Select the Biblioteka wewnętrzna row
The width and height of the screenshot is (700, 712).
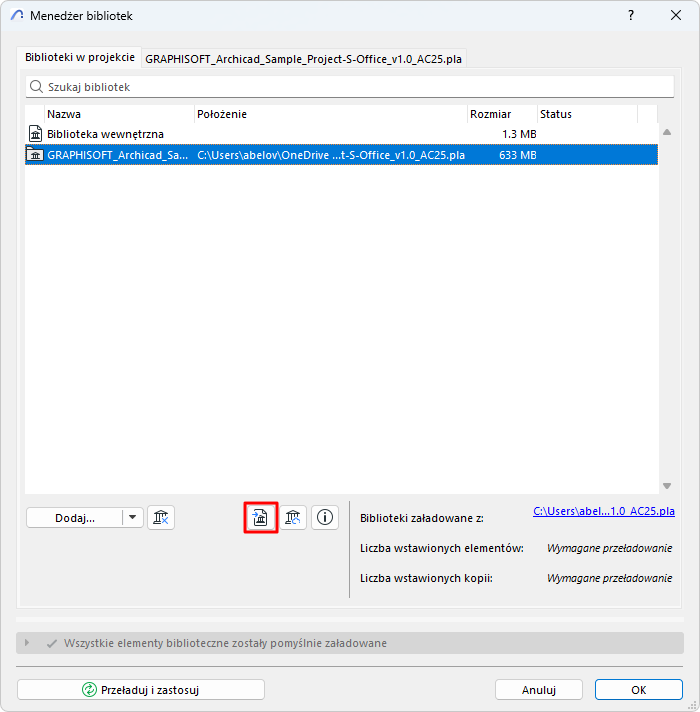point(341,134)
